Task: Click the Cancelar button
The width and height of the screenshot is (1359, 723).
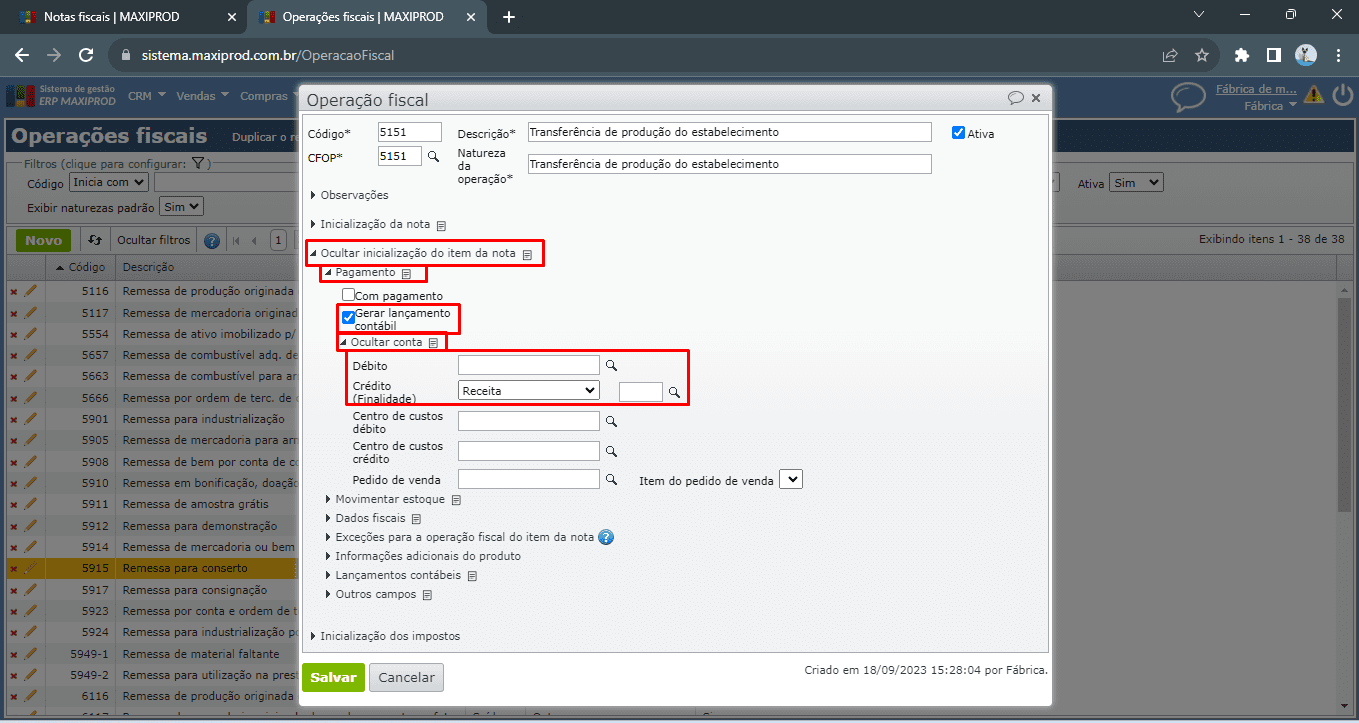Action: 406,677
